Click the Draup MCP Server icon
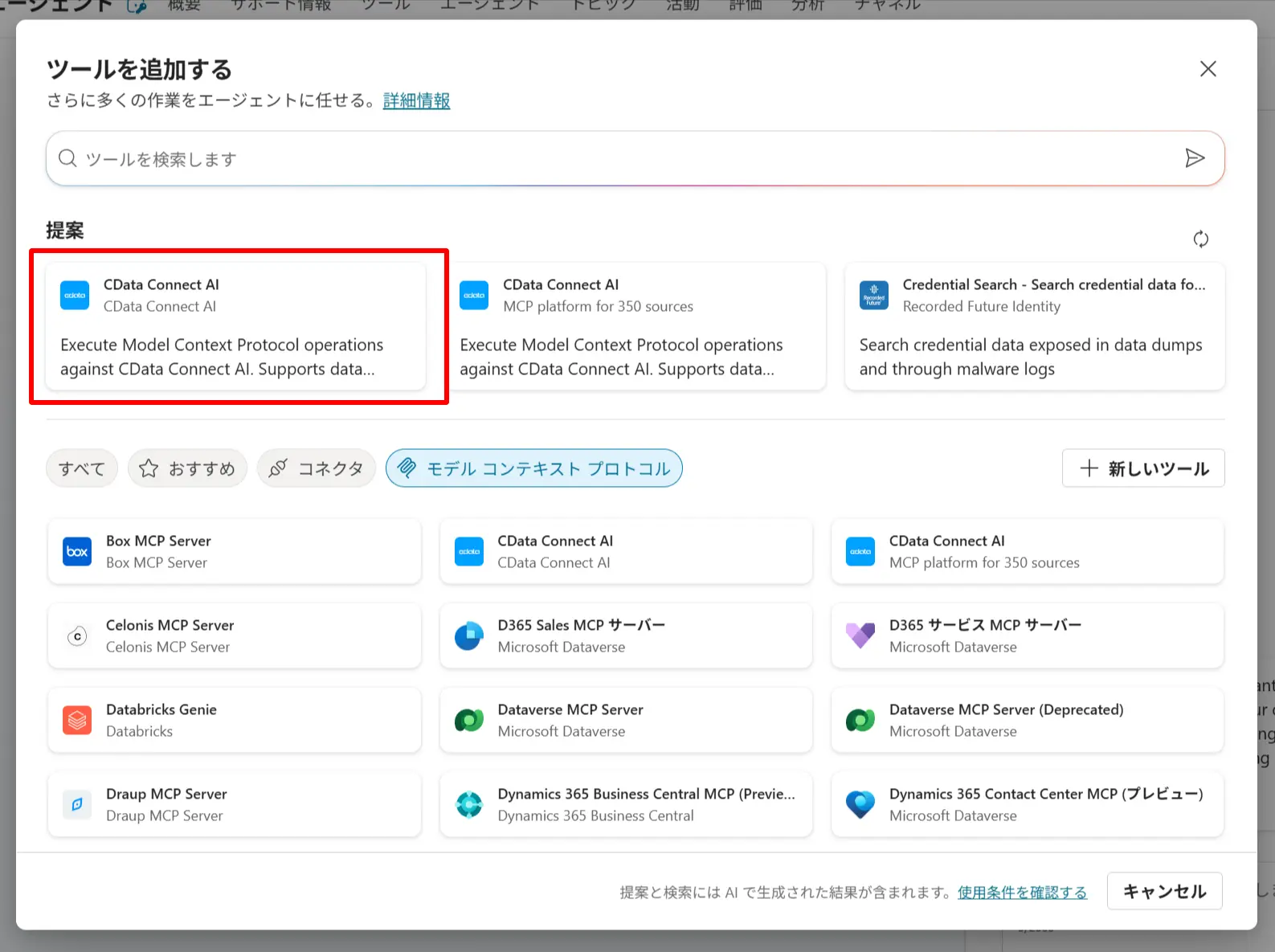This screenshot has width=1275, height=952. pyautogui.click(x=77, y=804)
